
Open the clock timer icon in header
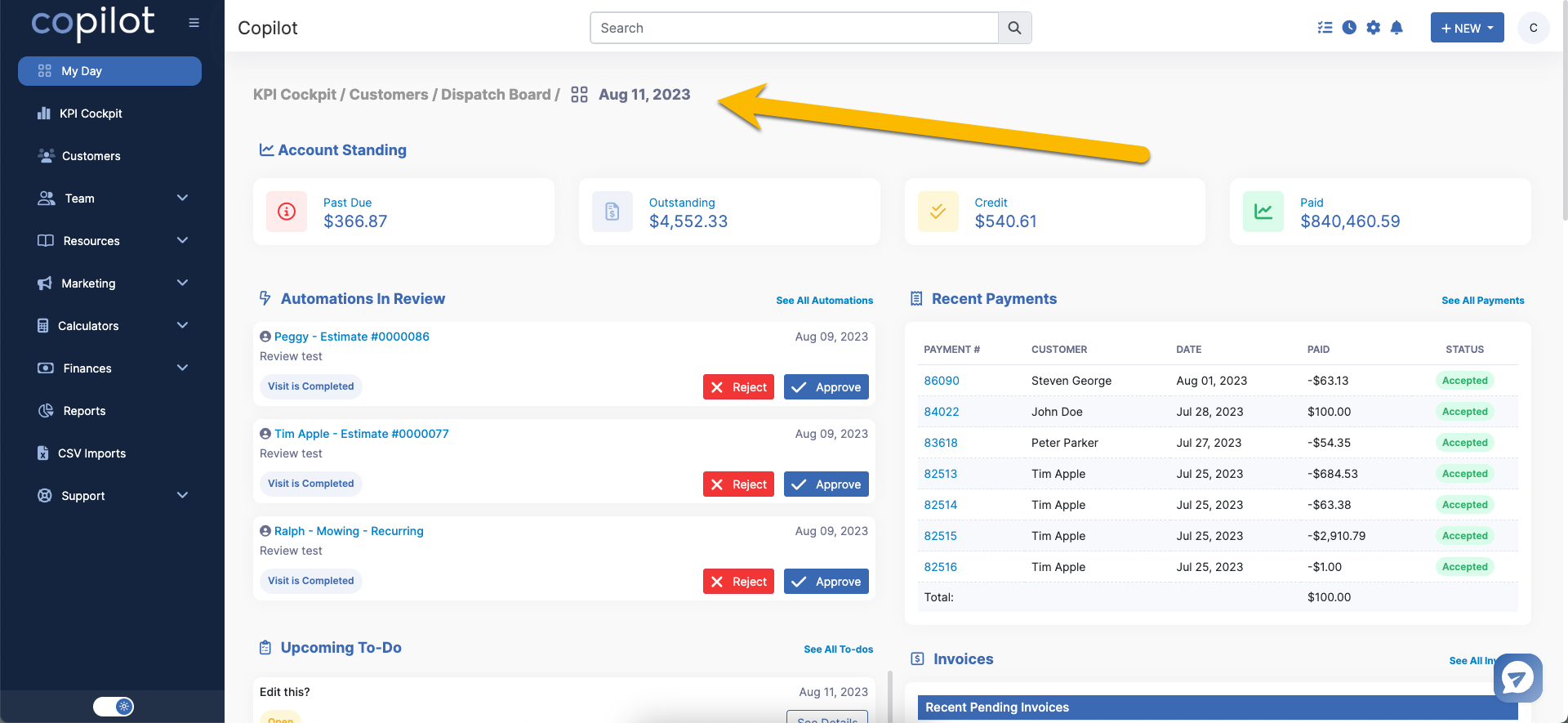pyautogui.click(x=1349, y=28)
